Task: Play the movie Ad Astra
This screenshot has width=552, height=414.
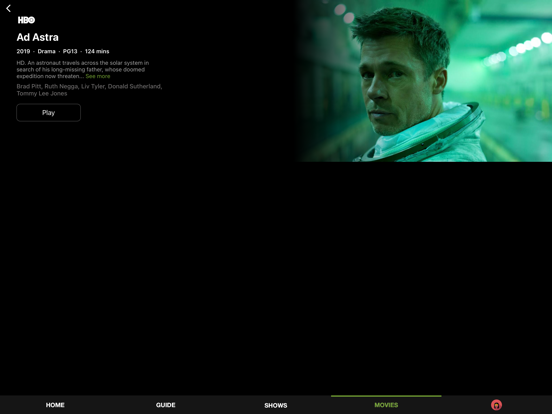Action: click(49, 113)
